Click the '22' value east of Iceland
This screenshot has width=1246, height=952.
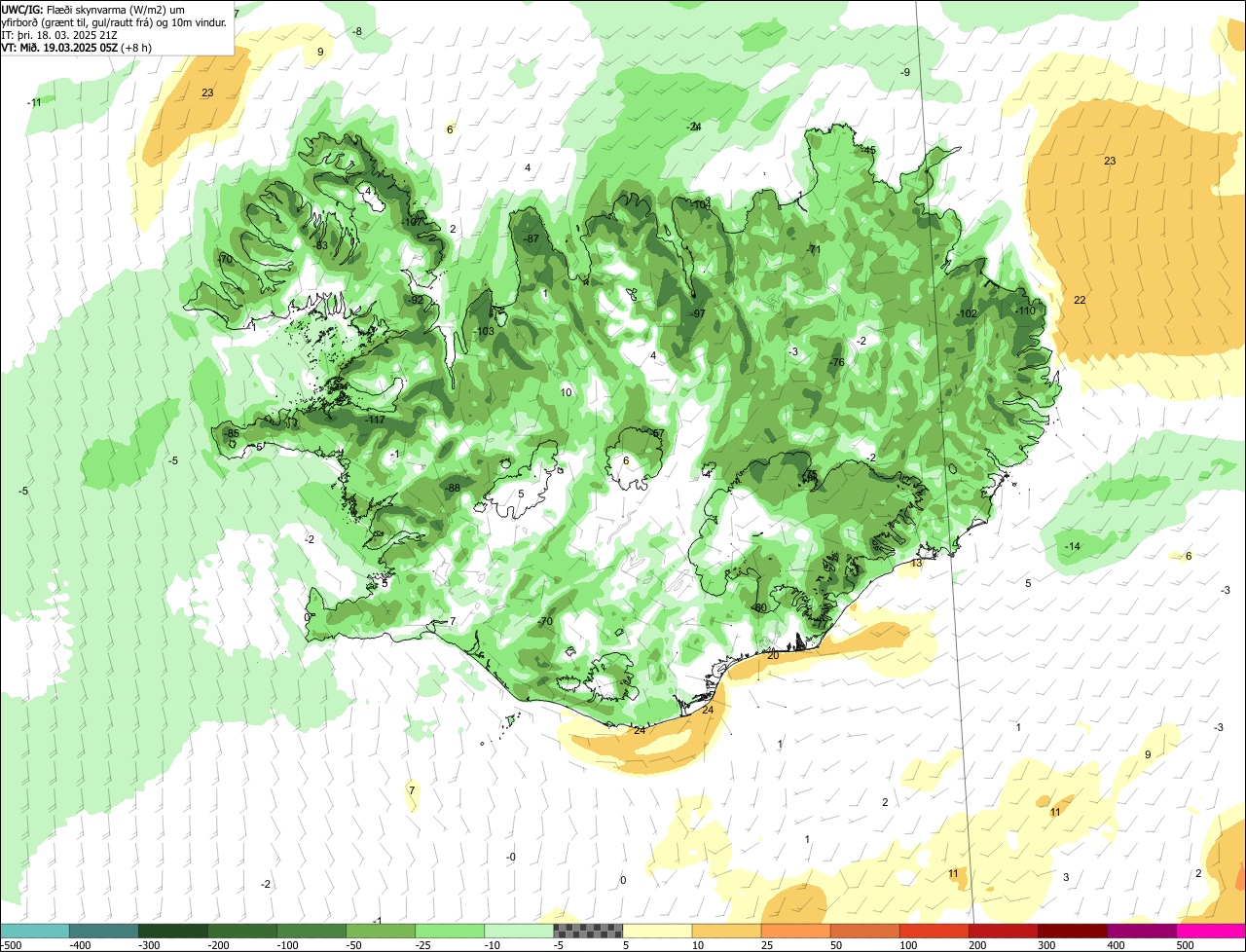pos(1080,300)
